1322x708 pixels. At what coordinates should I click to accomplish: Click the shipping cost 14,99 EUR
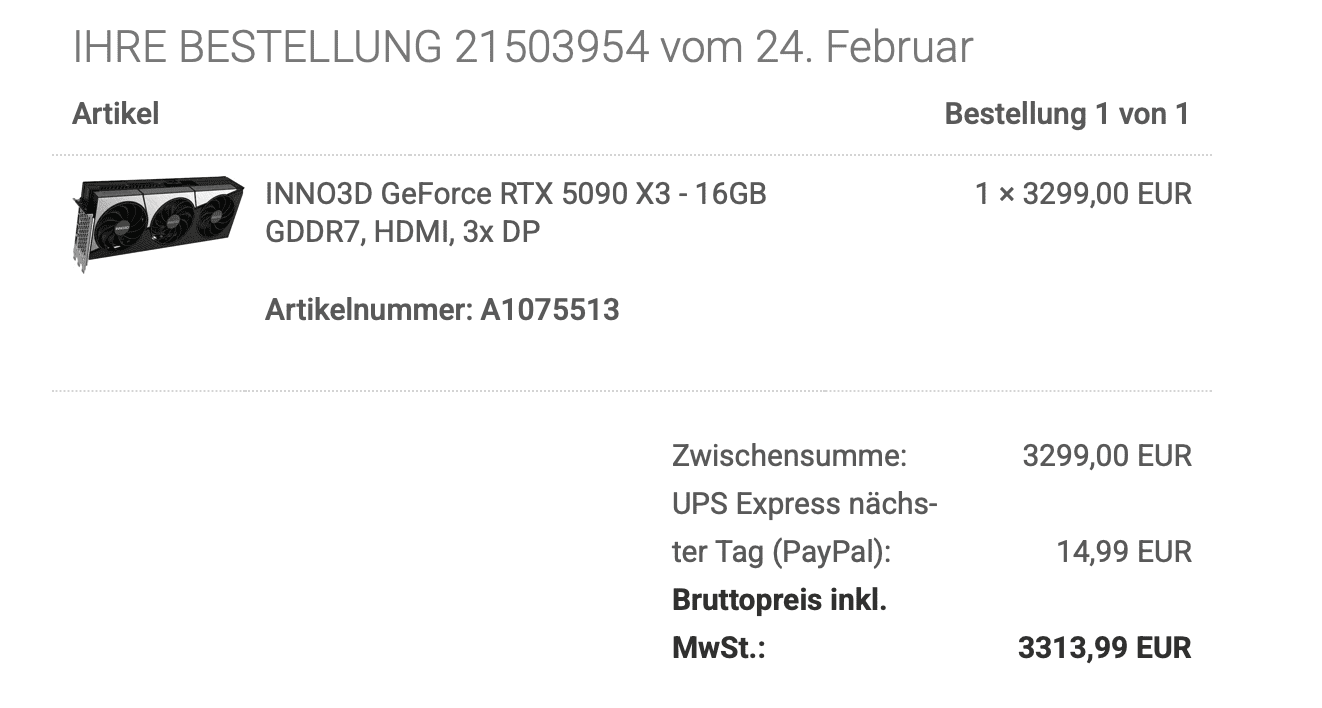click(1124, 552)
